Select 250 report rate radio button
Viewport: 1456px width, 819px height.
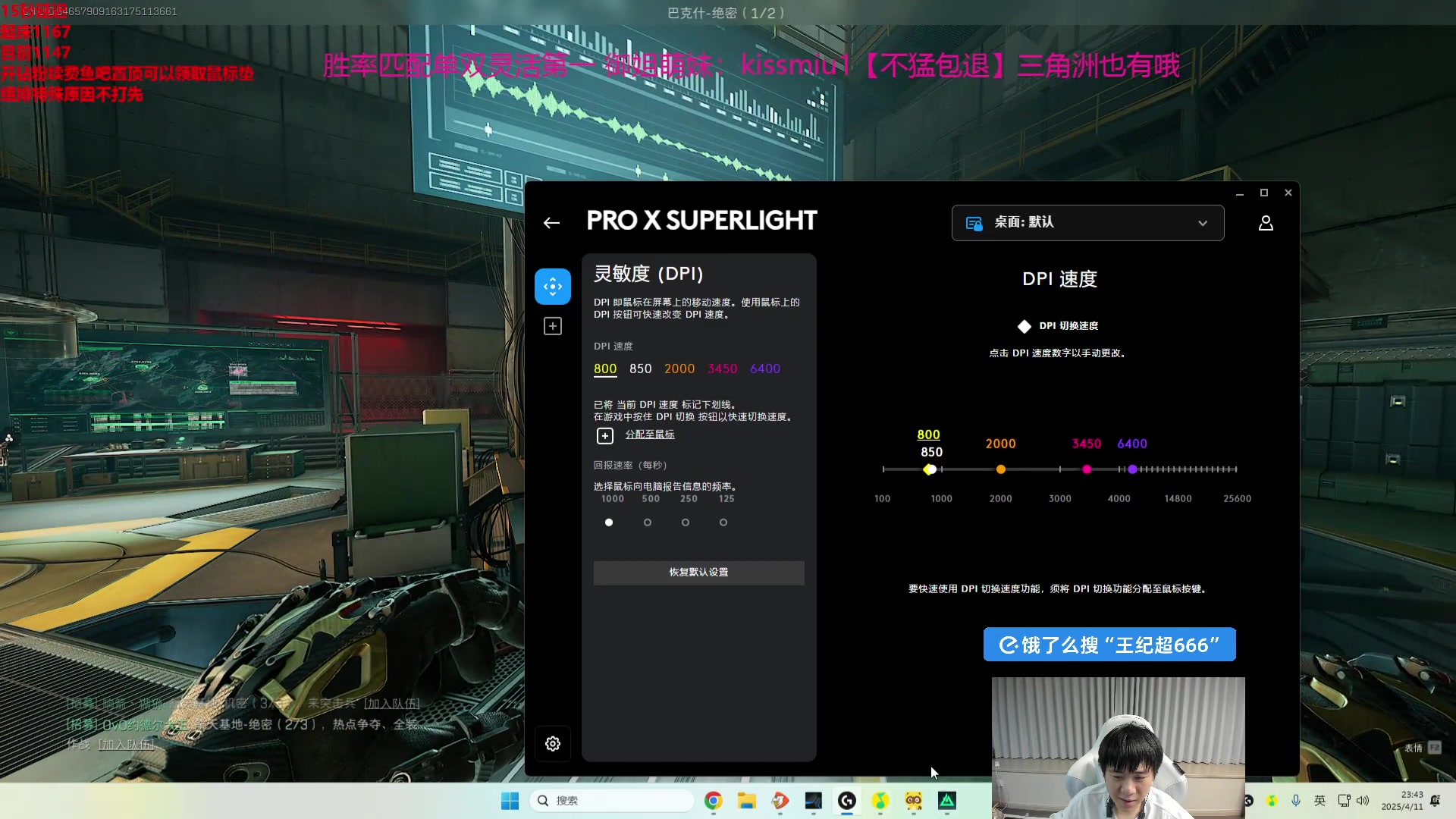tap(686, 522)
